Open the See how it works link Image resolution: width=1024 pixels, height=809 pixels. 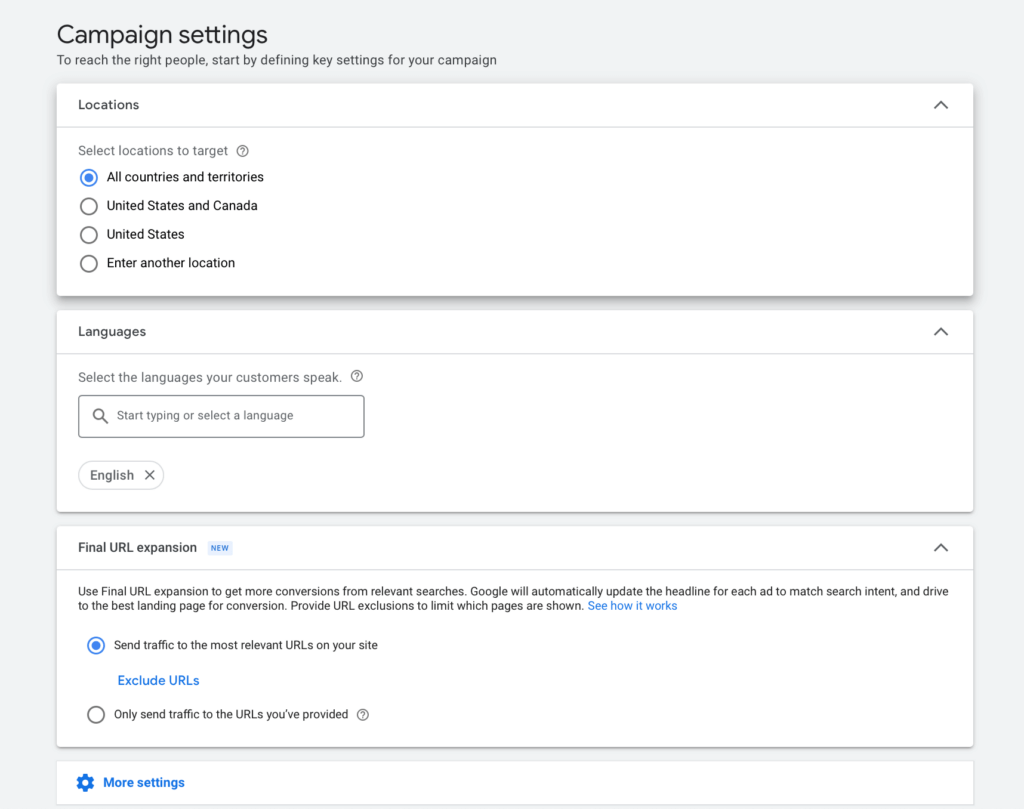(632, 606)
